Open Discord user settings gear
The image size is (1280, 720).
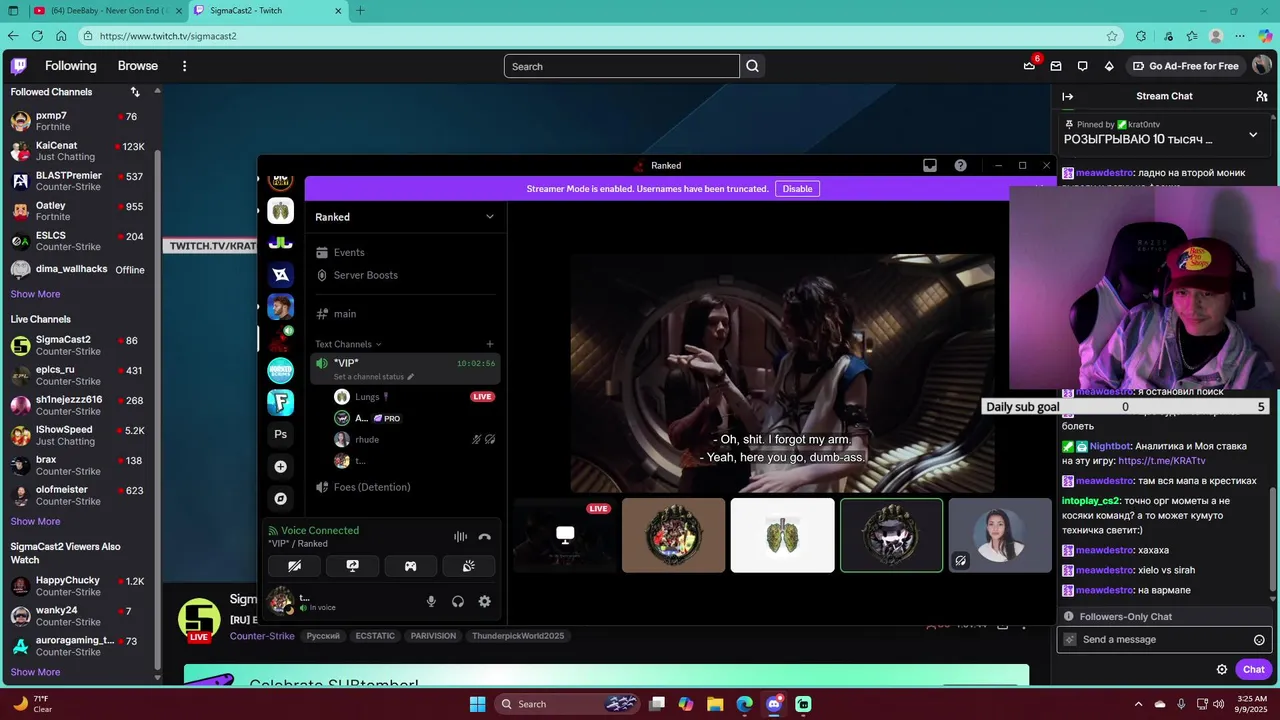[484, 601]
